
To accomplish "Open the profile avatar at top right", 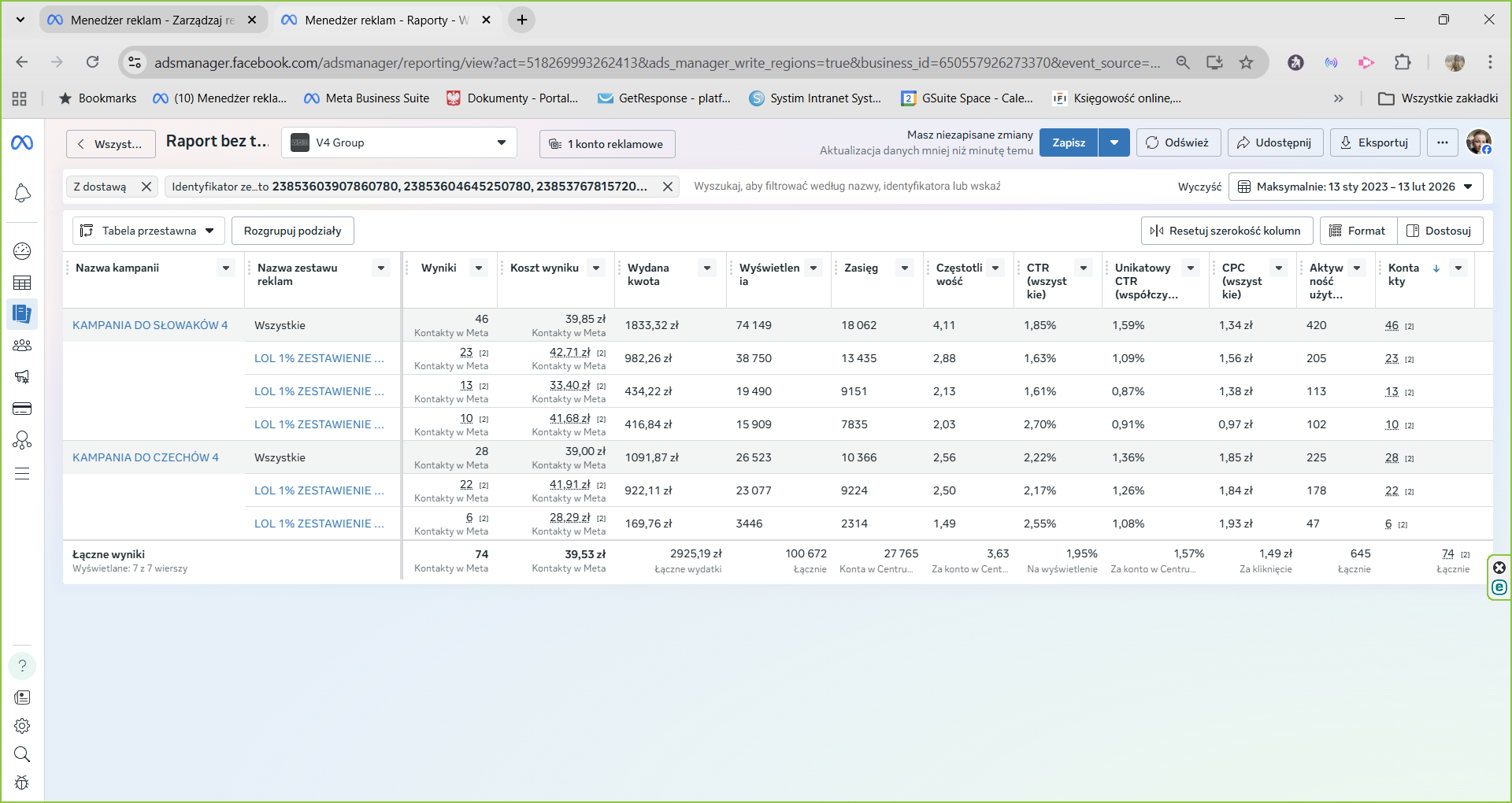I will click(1479, 142).
